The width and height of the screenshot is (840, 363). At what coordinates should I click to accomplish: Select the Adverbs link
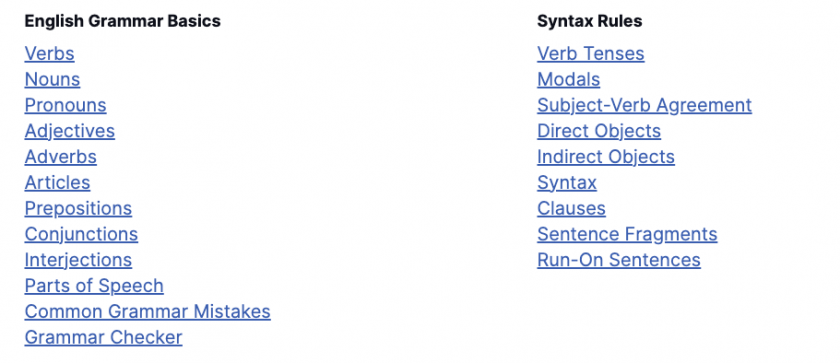(x=61, y=157)
